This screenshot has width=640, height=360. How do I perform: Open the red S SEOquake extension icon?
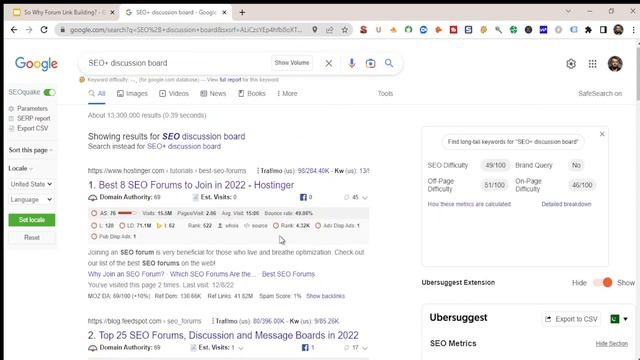(363, 30)
